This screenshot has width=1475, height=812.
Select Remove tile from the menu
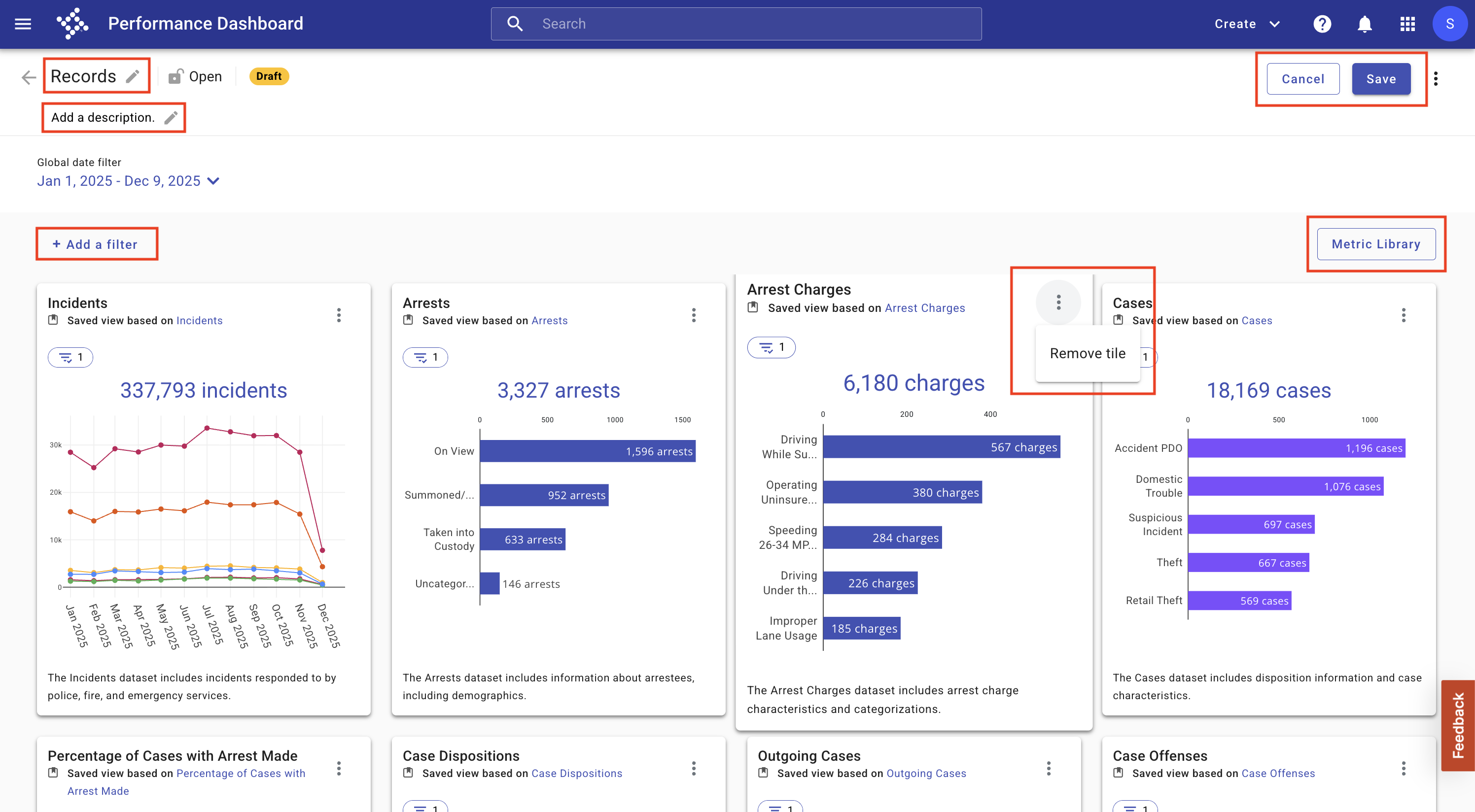[1088, 353]
